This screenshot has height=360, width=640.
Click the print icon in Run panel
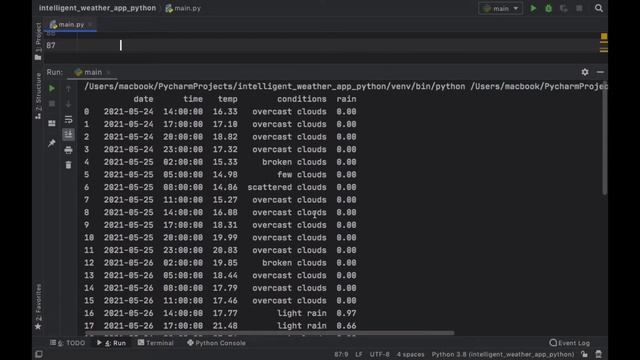point(68,150)
